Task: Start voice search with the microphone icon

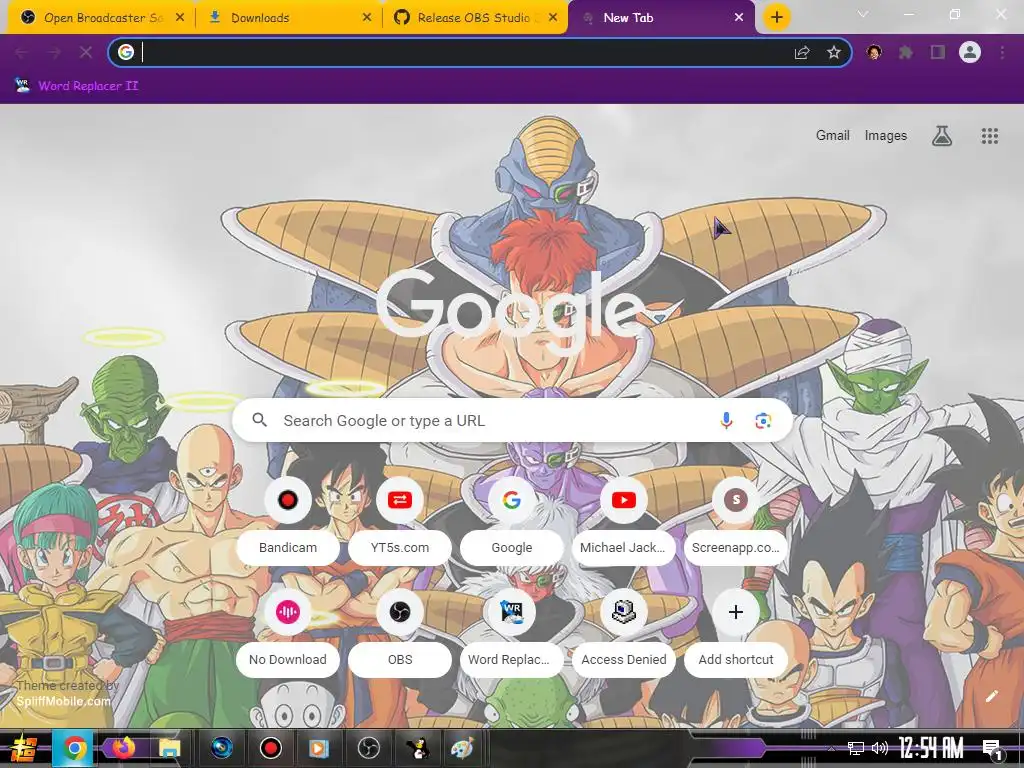Action: pos(726,421)
